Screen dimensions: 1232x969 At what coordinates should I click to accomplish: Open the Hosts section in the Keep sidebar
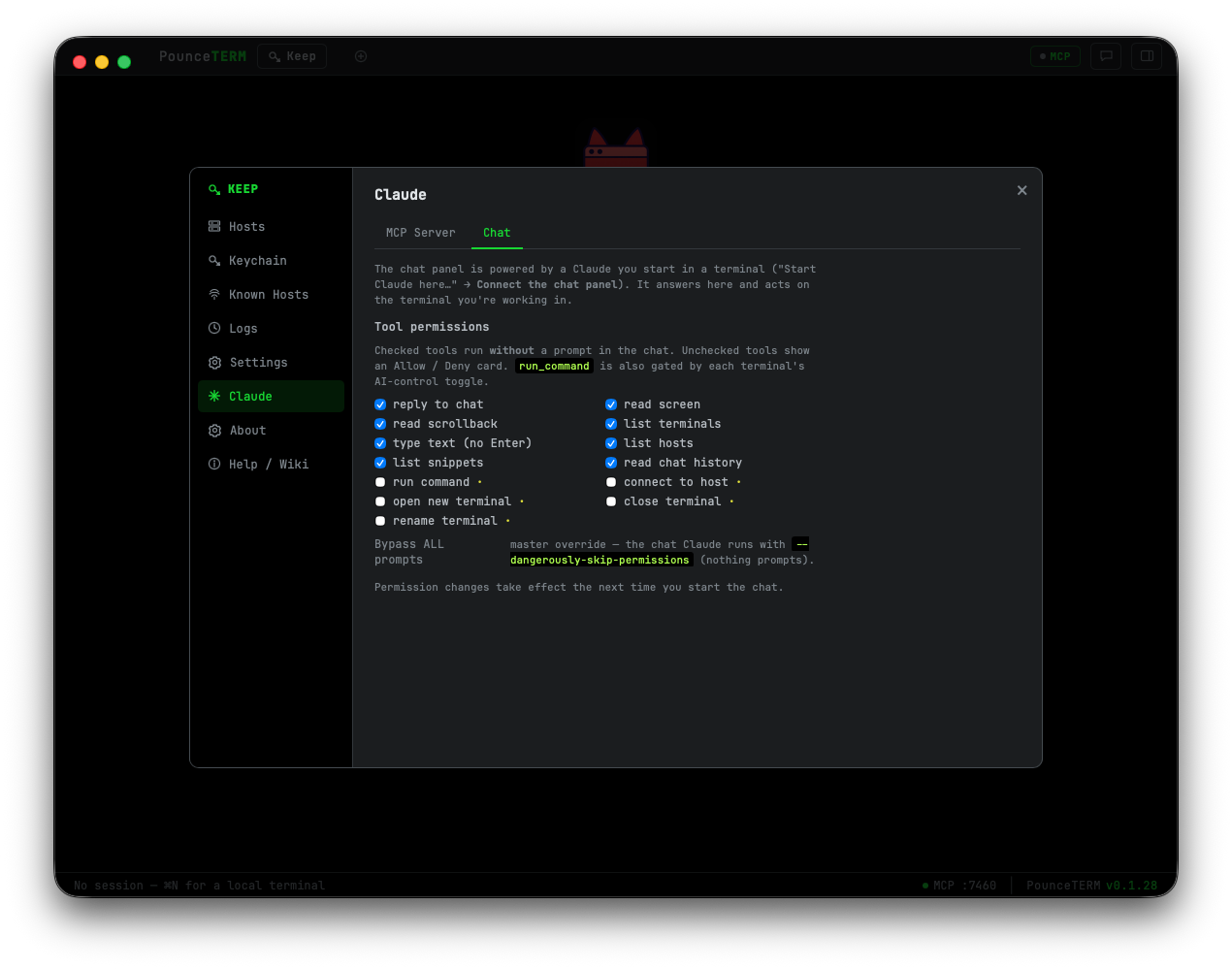click(271, 227)
